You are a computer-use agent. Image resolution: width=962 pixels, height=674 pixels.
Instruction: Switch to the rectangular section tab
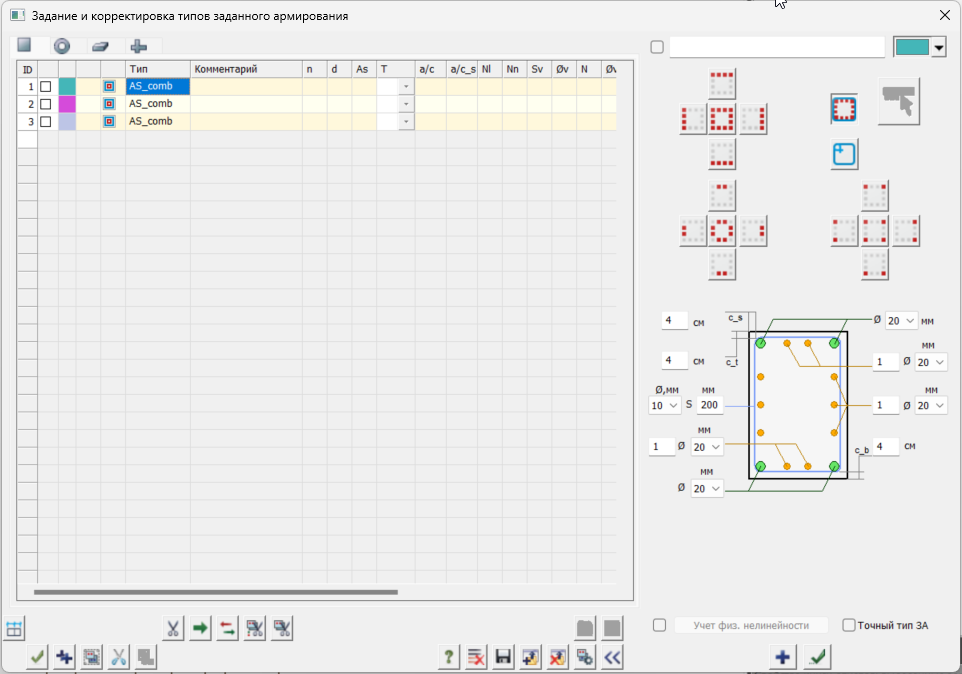pyautogui.click(x=25, y=45)
